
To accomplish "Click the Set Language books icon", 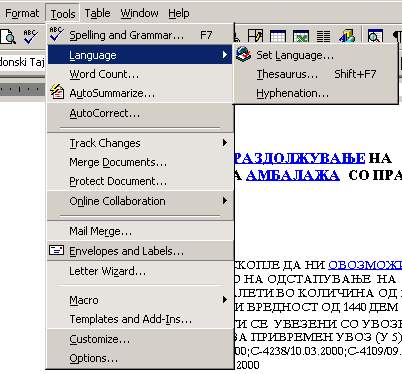I will coord(244,54).
